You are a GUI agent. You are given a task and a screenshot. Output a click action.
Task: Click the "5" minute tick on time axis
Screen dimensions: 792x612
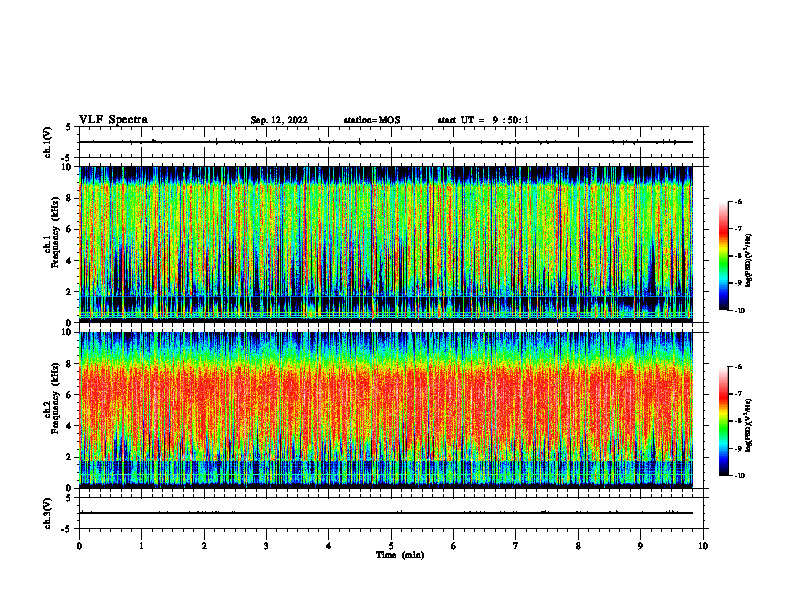pos(391,546)
